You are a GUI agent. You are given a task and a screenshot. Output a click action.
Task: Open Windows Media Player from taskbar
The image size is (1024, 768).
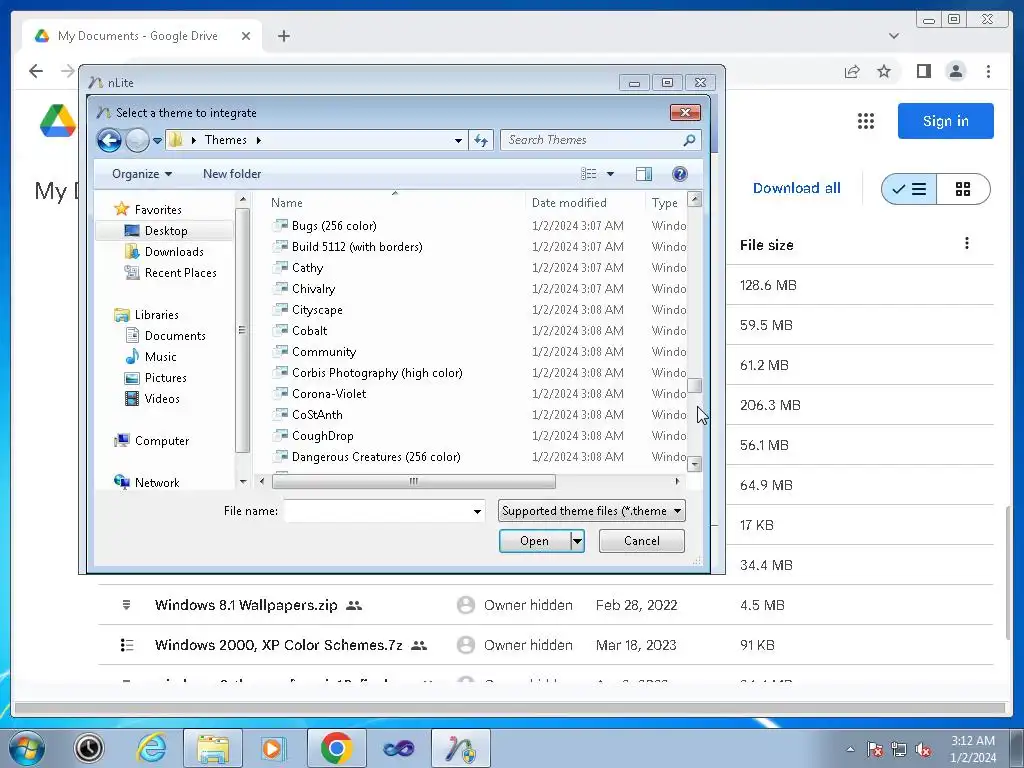click(x=272, y=748)
